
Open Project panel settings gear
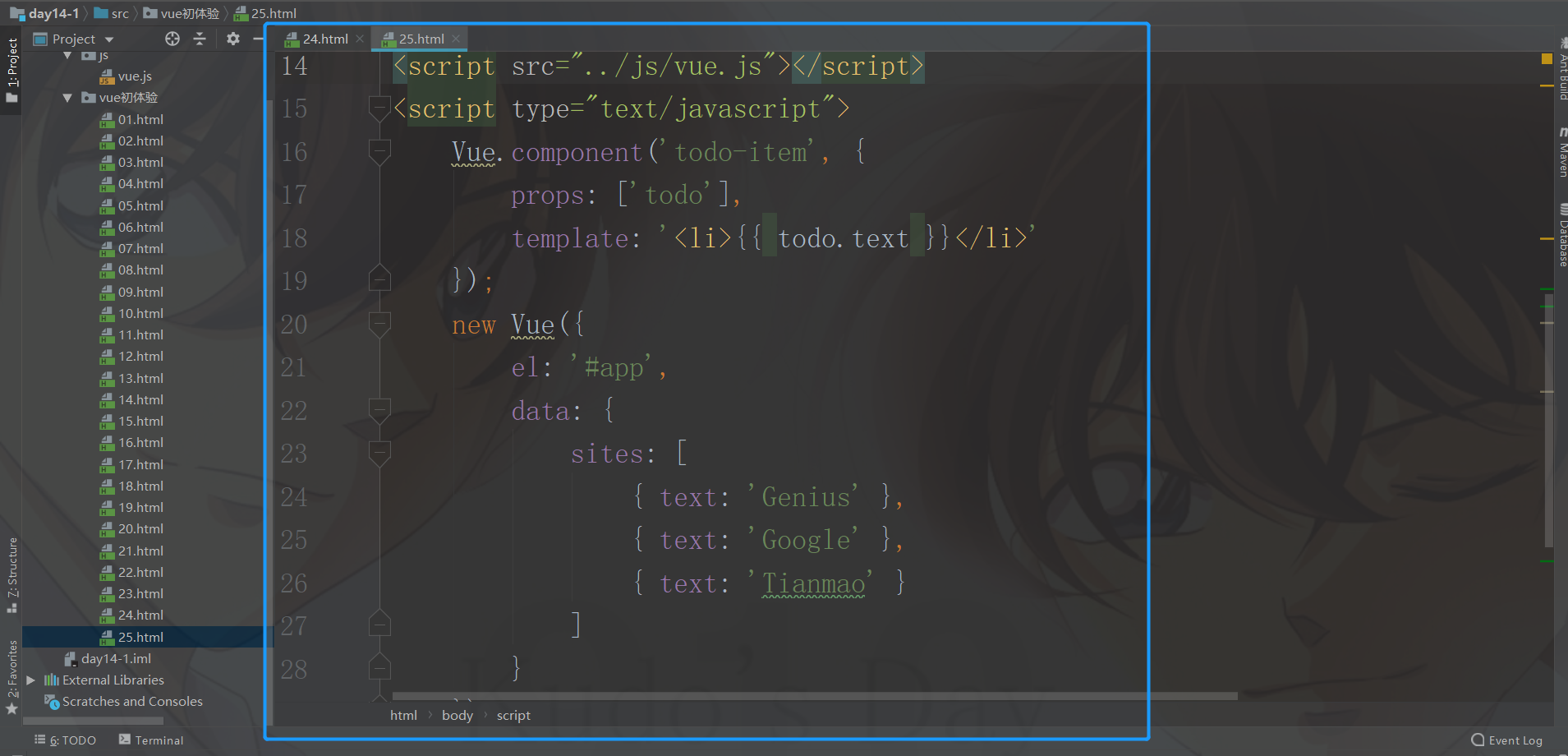click(233, 39)
